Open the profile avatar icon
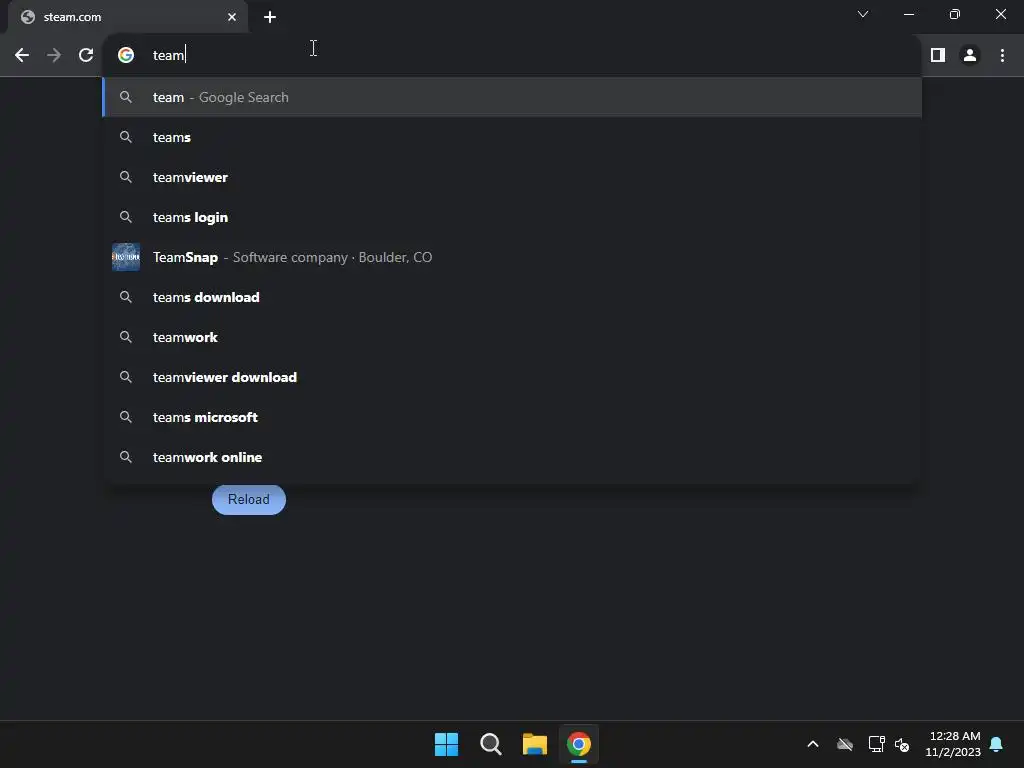 970,56
